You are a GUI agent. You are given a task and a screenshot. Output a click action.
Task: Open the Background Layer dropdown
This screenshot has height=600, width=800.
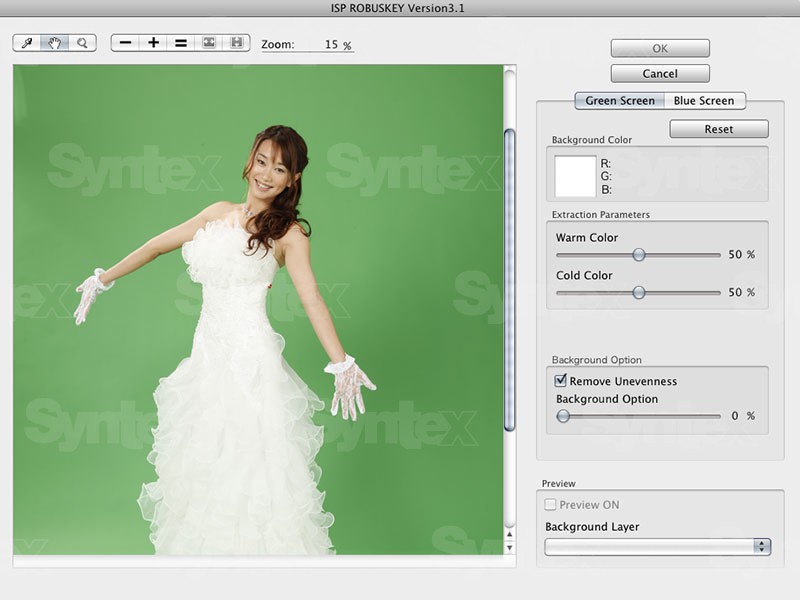[x=658, y=546]
